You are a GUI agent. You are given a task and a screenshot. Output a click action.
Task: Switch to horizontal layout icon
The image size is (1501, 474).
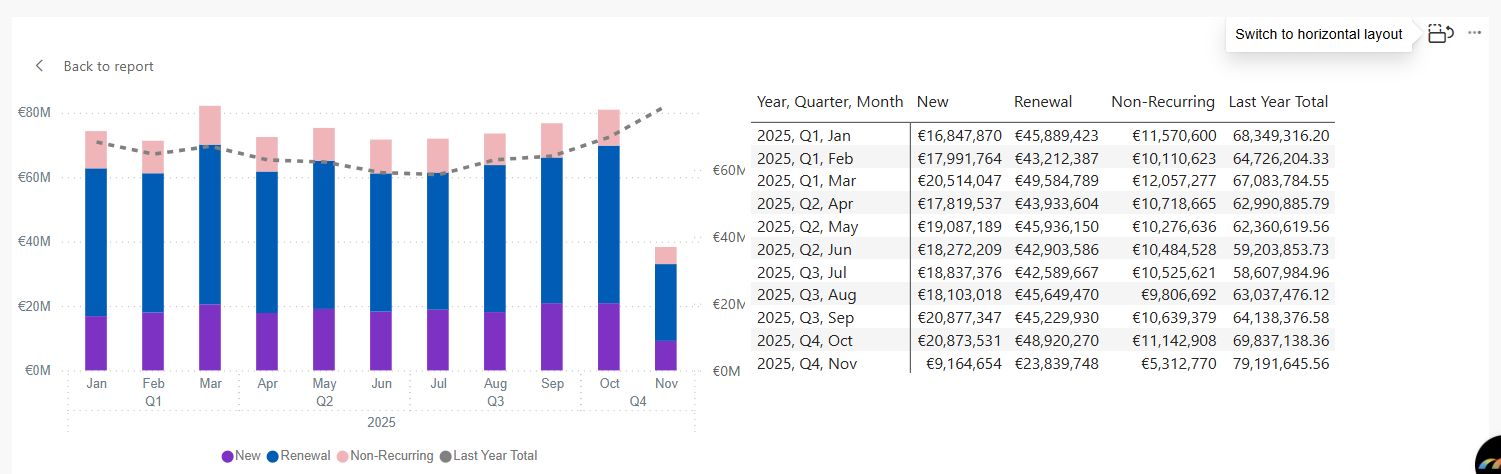[x=1440, y=34]
